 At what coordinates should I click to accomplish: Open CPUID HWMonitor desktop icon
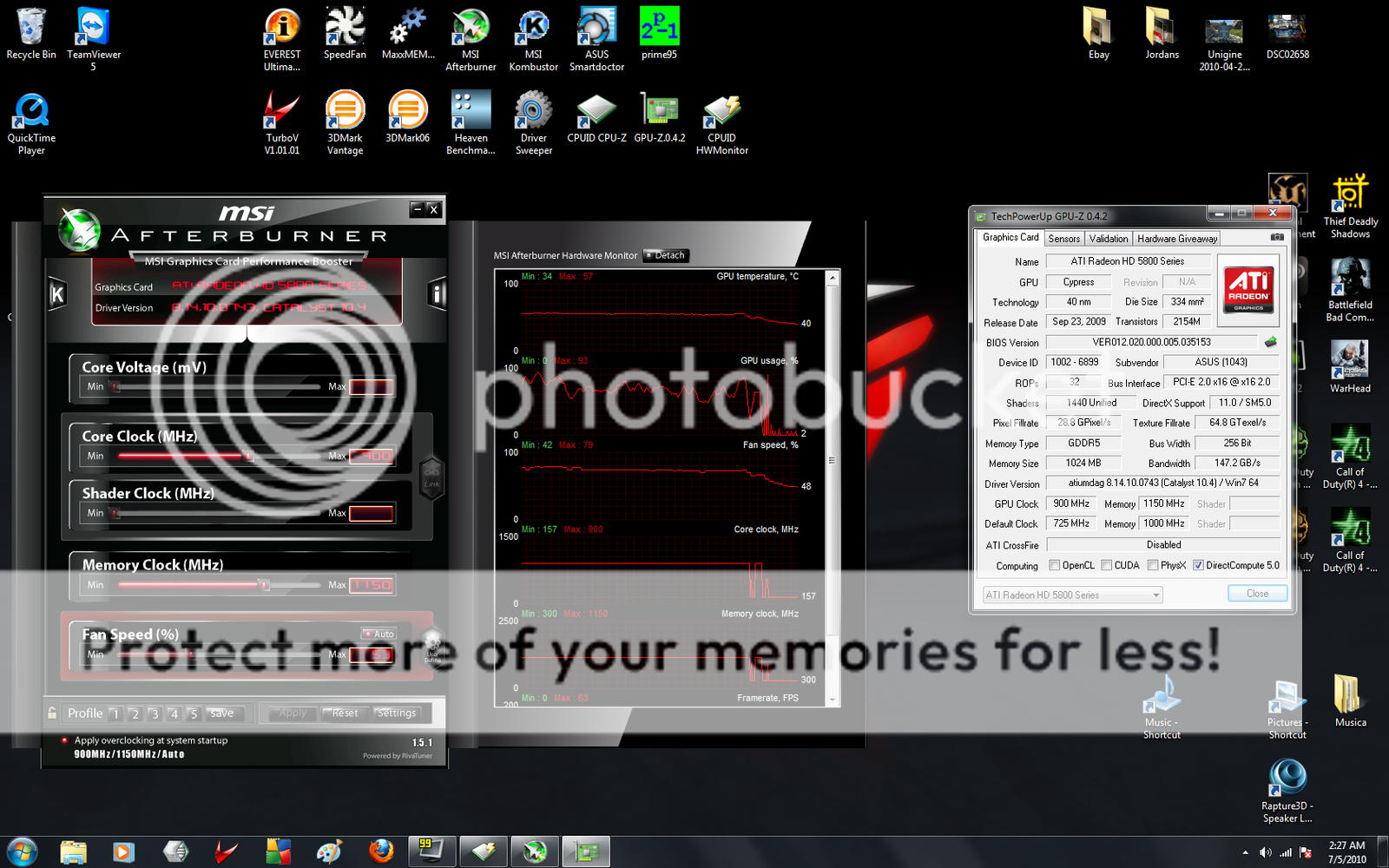[721, 123]
